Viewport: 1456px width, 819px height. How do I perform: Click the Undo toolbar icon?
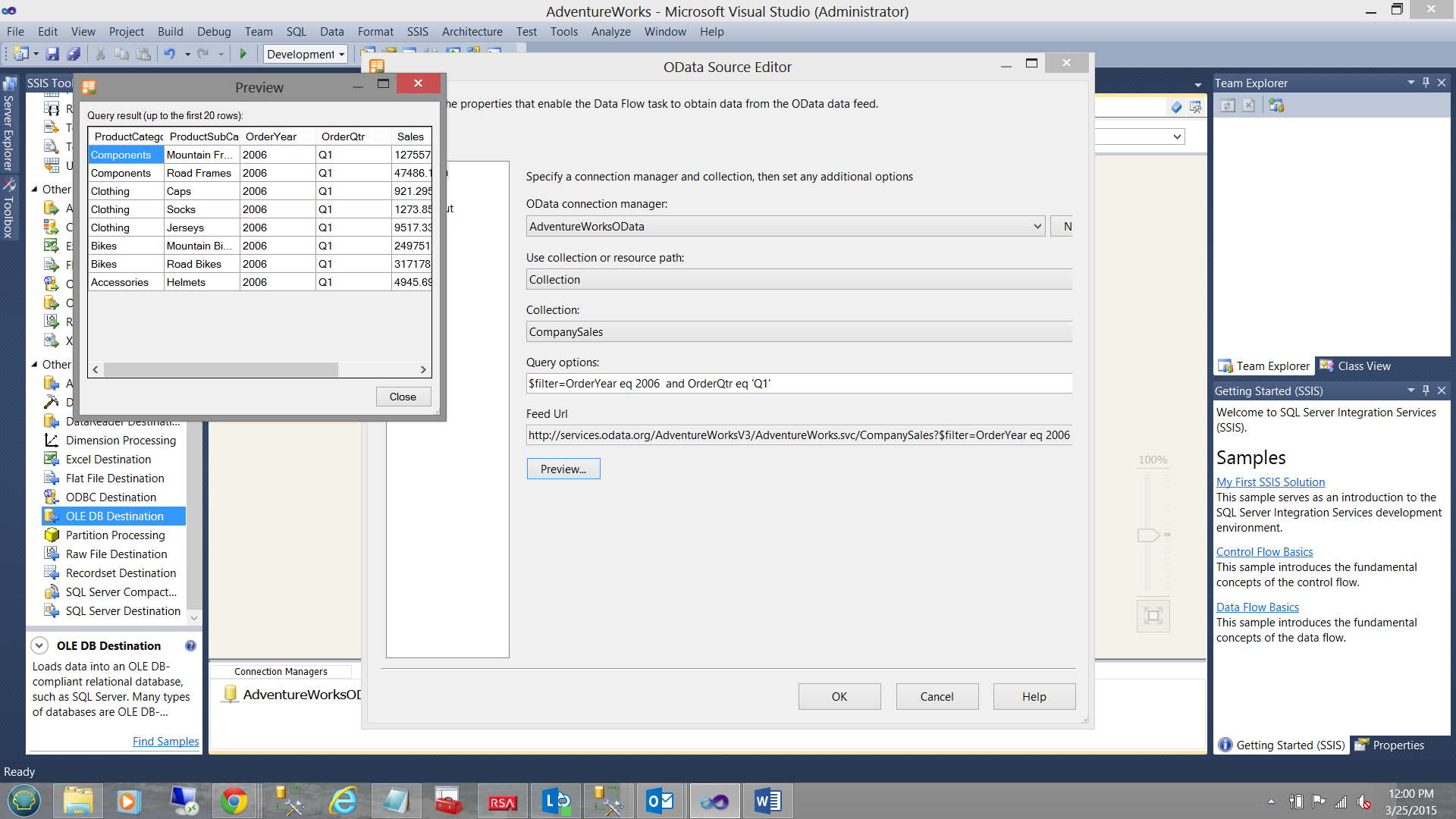pos(169,54)
